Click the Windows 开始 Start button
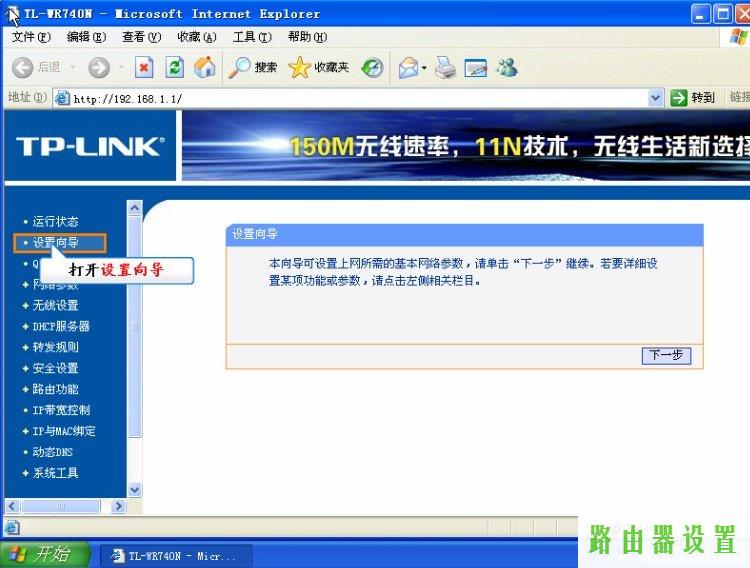 click(45, 555)
